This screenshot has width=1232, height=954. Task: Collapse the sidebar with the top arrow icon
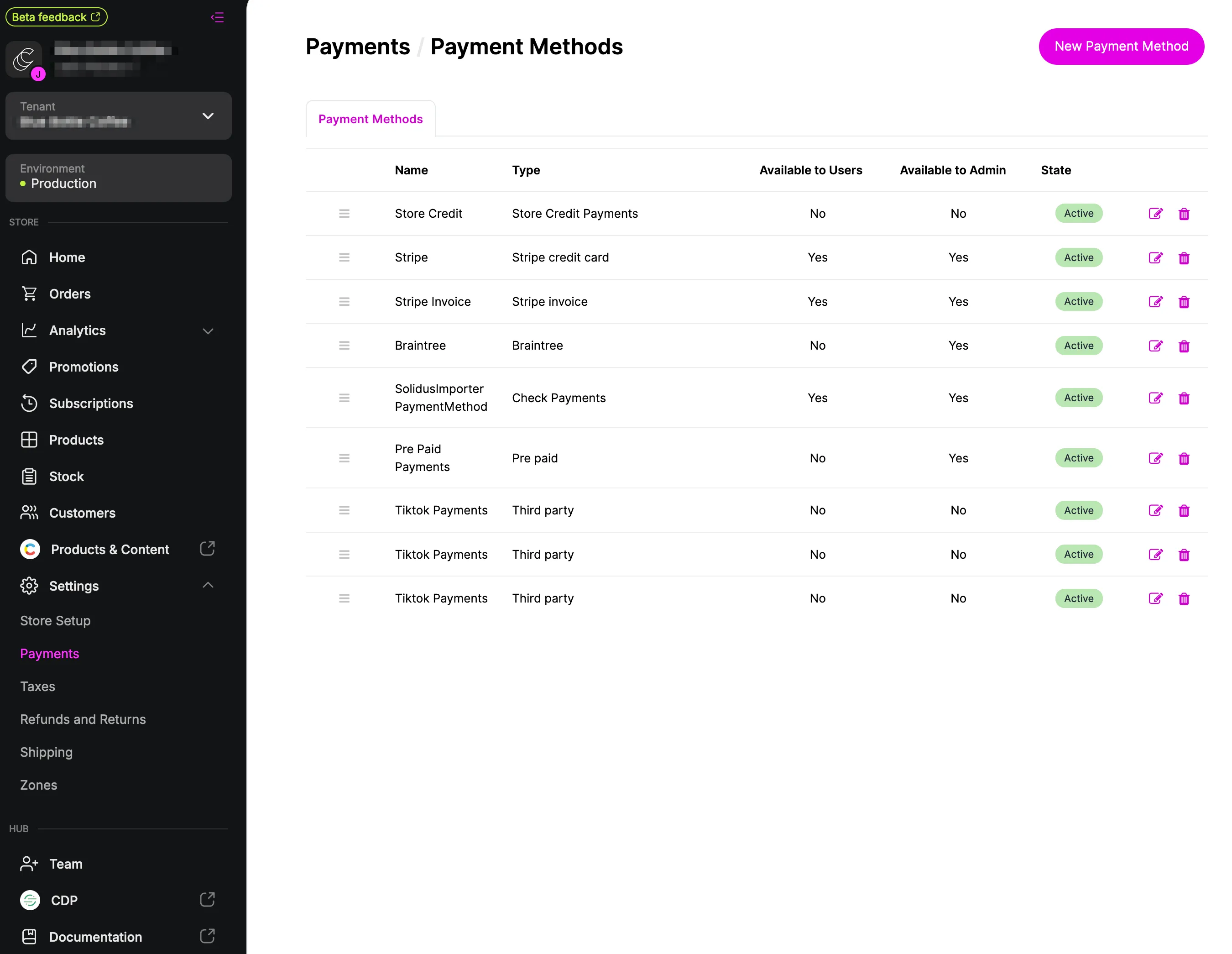217,17
